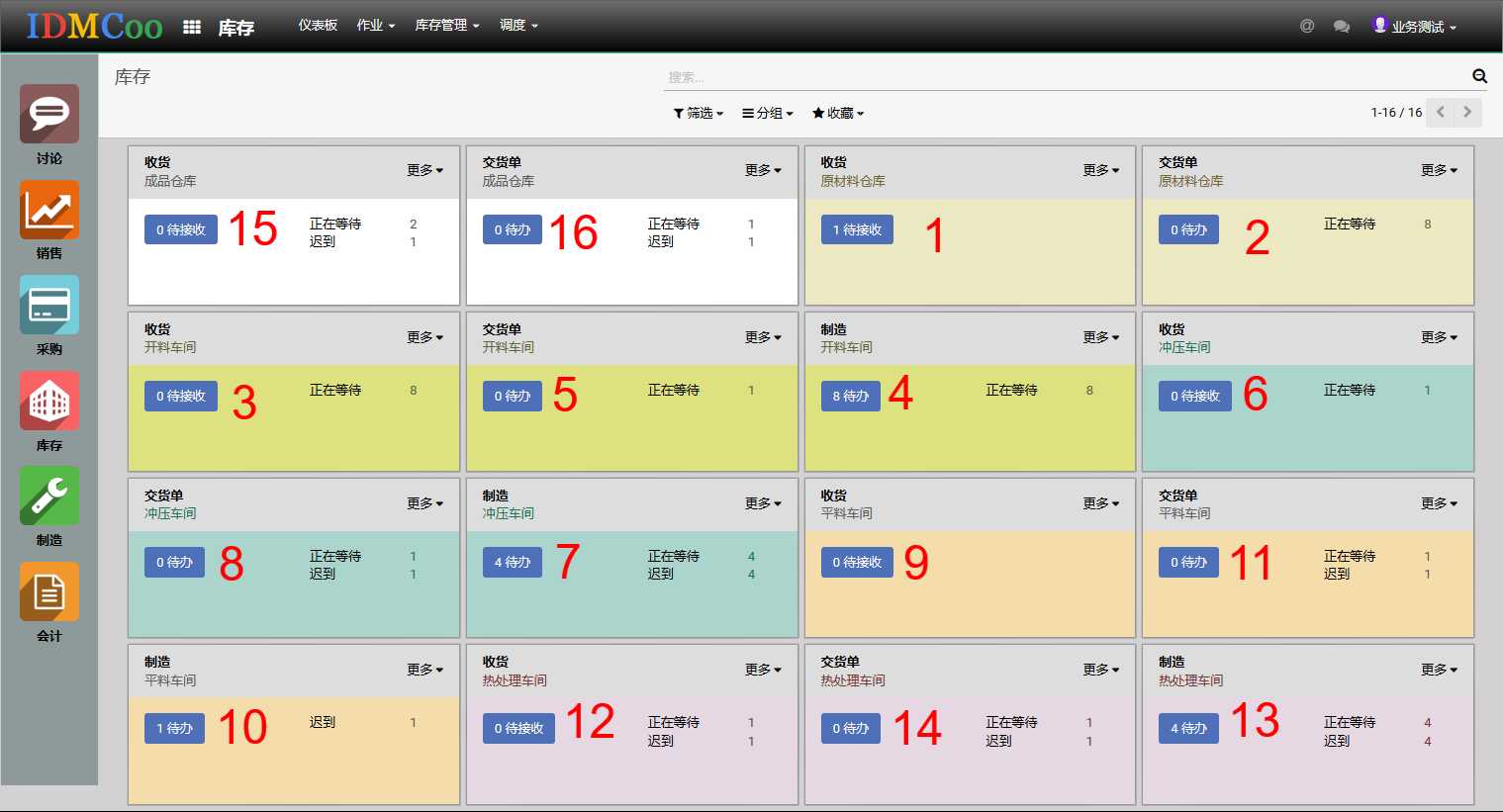The image size is (1503, 812).
Task: Open the 讨论 (Discuss) app icon
Action: pyautogui.click(x=49, y=115)
